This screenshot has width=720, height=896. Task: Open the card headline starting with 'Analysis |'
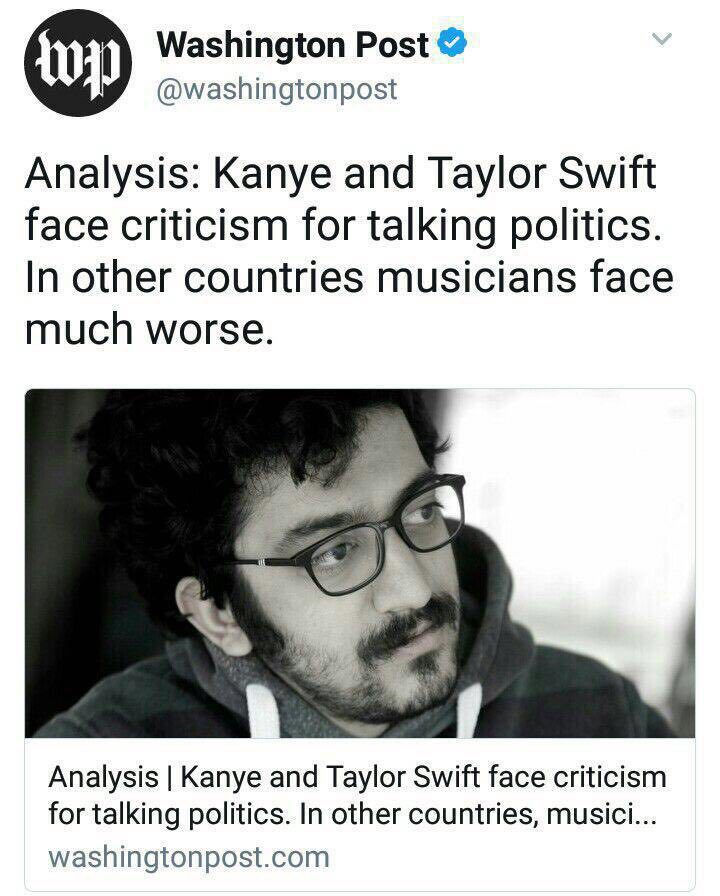pos(357,795)
